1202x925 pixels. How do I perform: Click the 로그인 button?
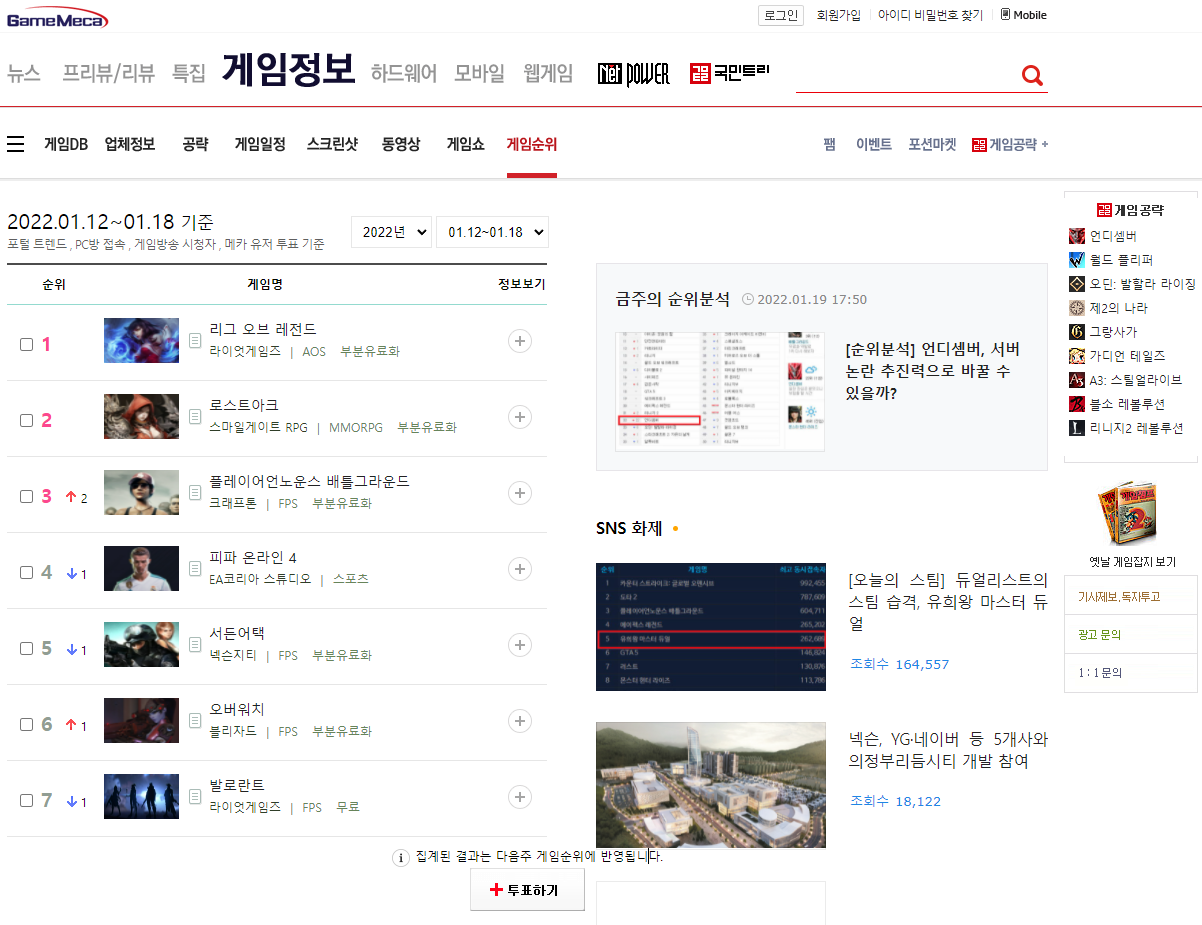(781, 15)
